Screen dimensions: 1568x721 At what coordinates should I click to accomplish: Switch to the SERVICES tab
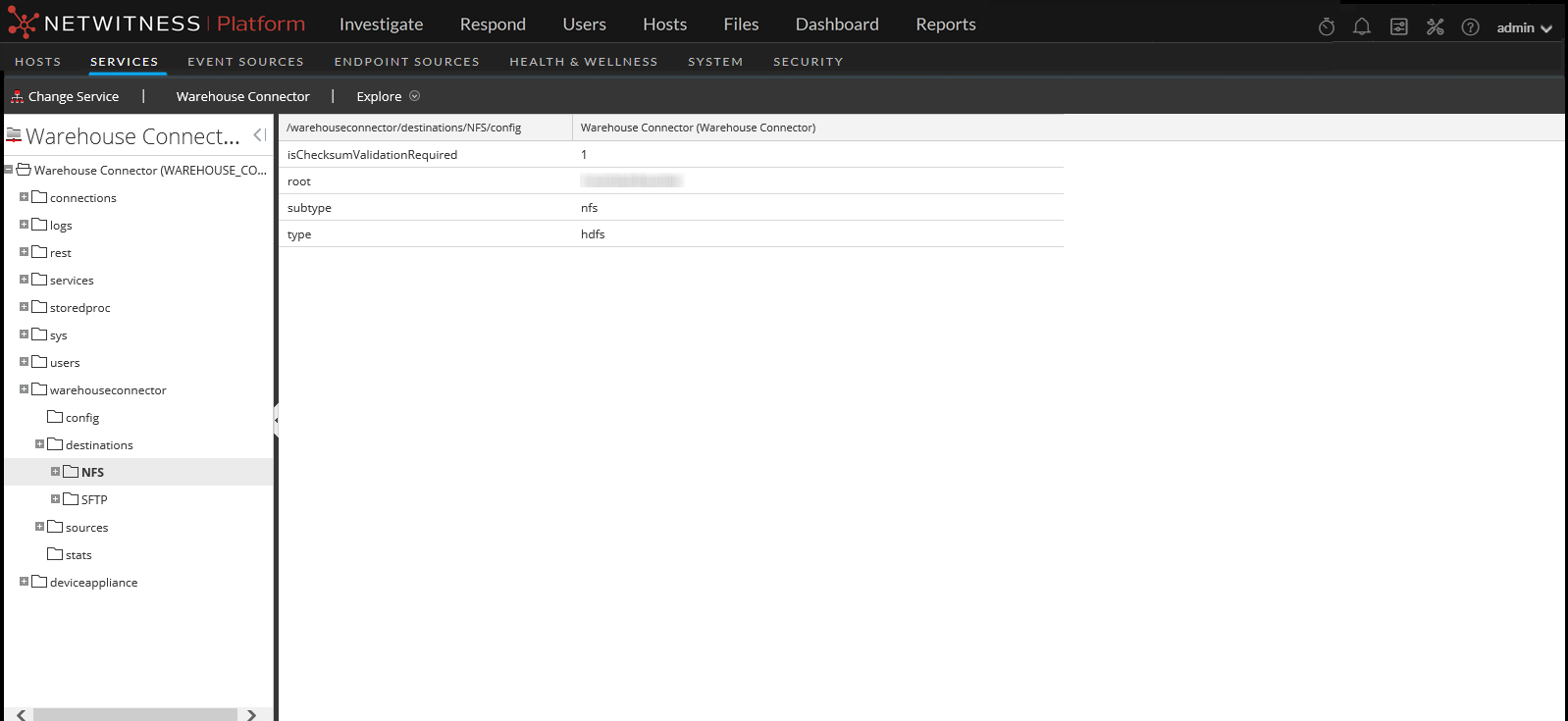click(x=124, y=61)
